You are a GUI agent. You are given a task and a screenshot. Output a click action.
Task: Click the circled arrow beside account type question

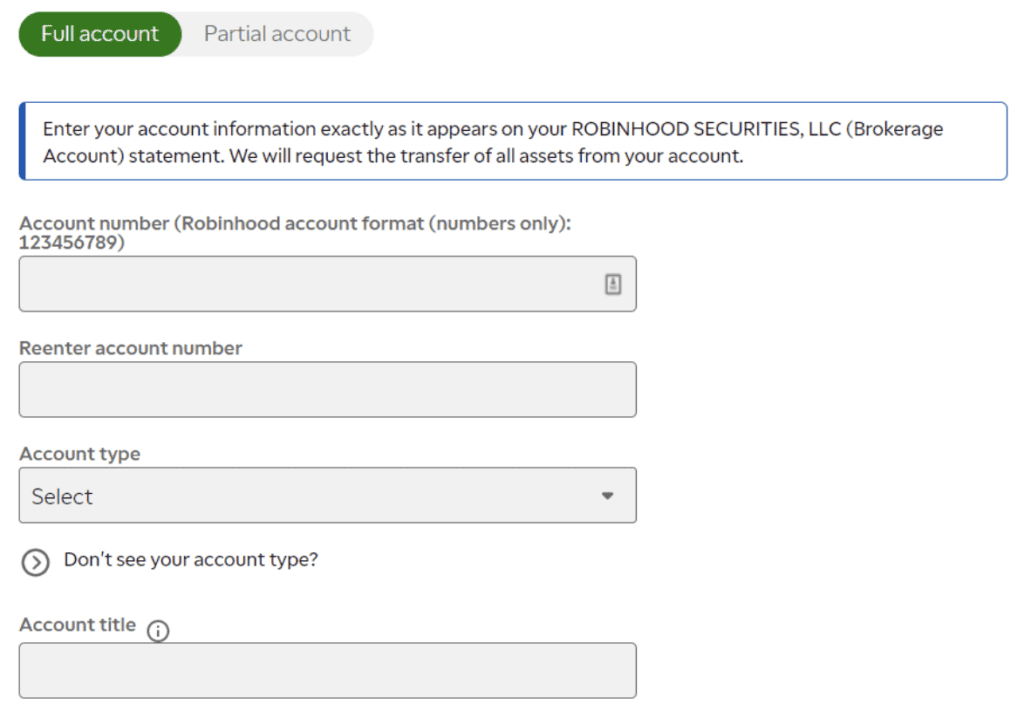tap(35, 563)
